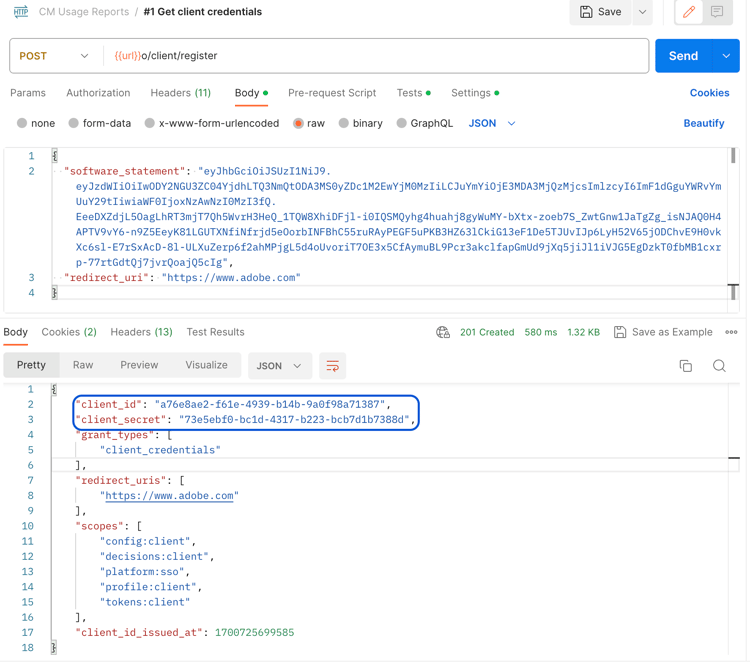Open the Pre-request Script tab

[x=332, y=93]
